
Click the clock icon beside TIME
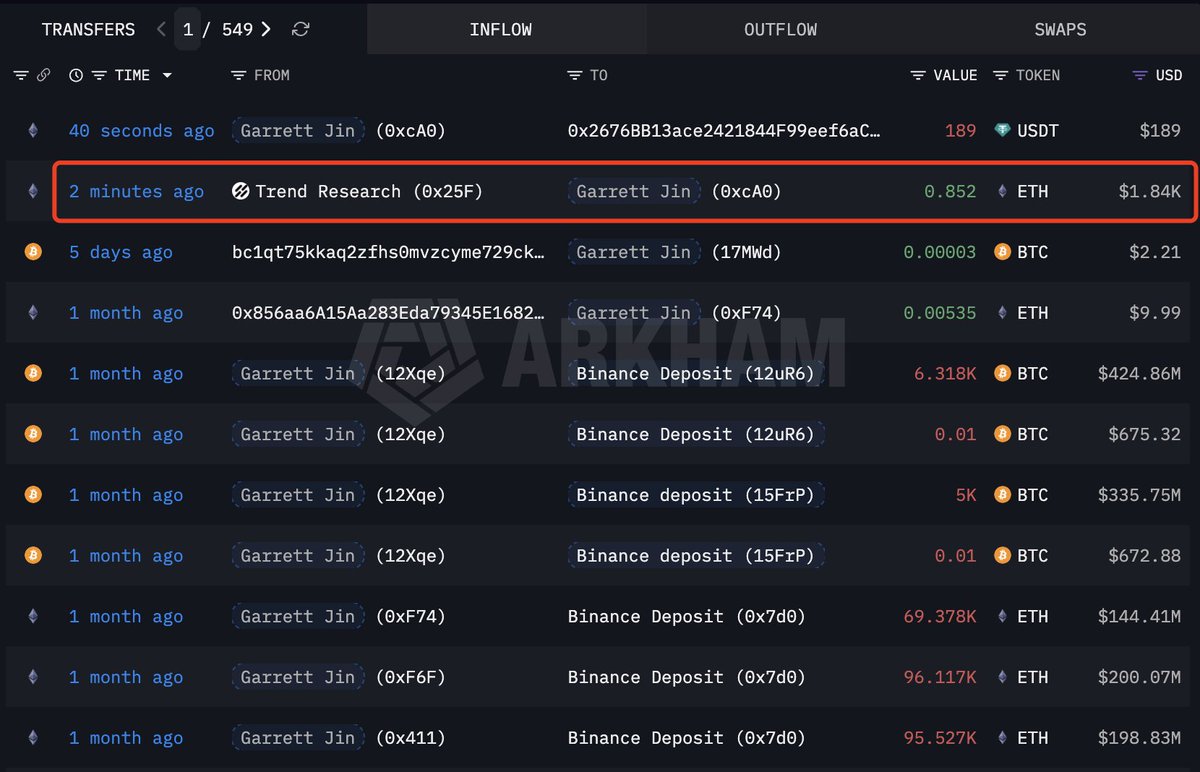coord(76,75)
